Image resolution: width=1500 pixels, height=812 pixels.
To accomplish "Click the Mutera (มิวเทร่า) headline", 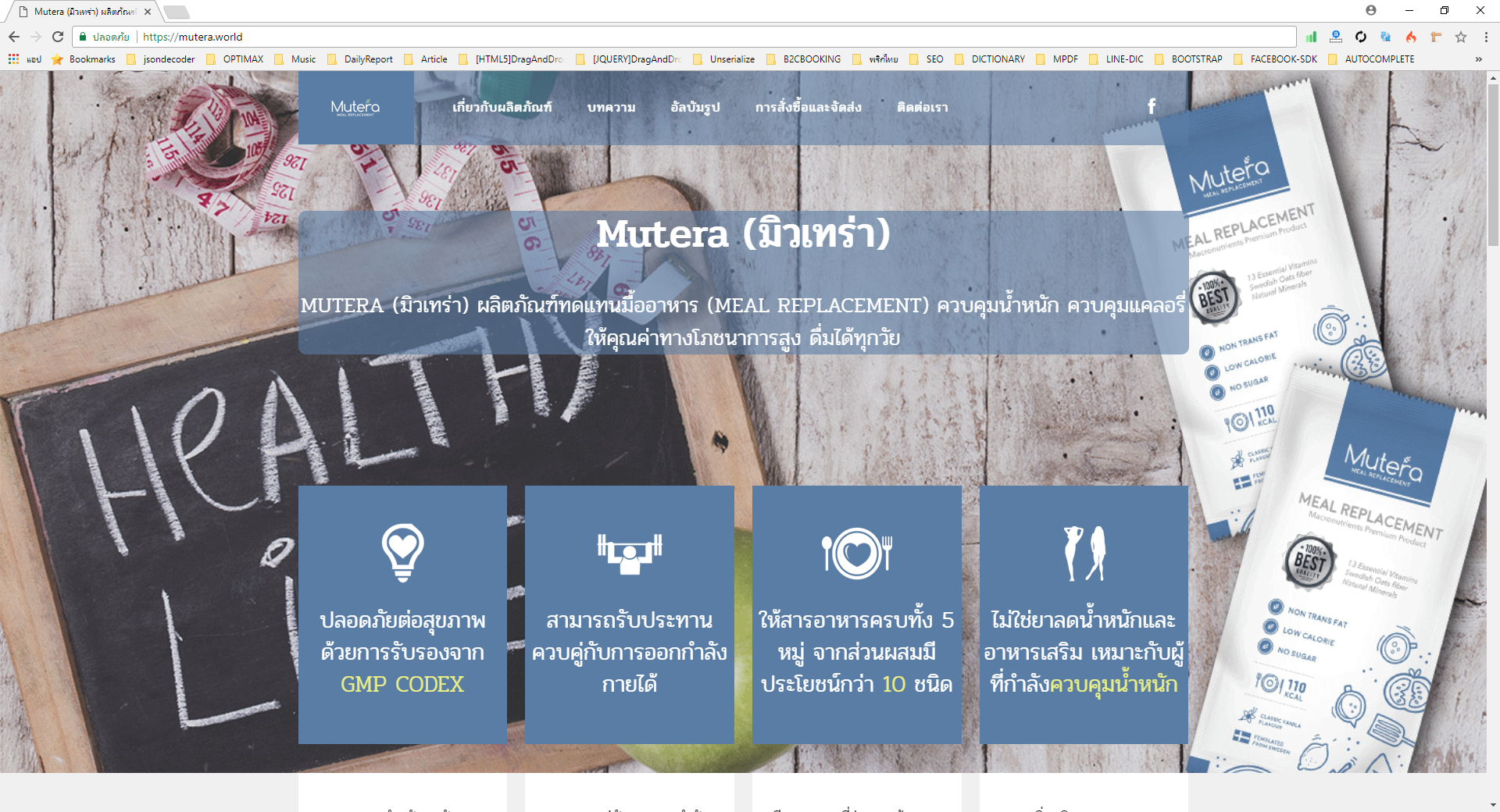I will (x=744, y=233).
